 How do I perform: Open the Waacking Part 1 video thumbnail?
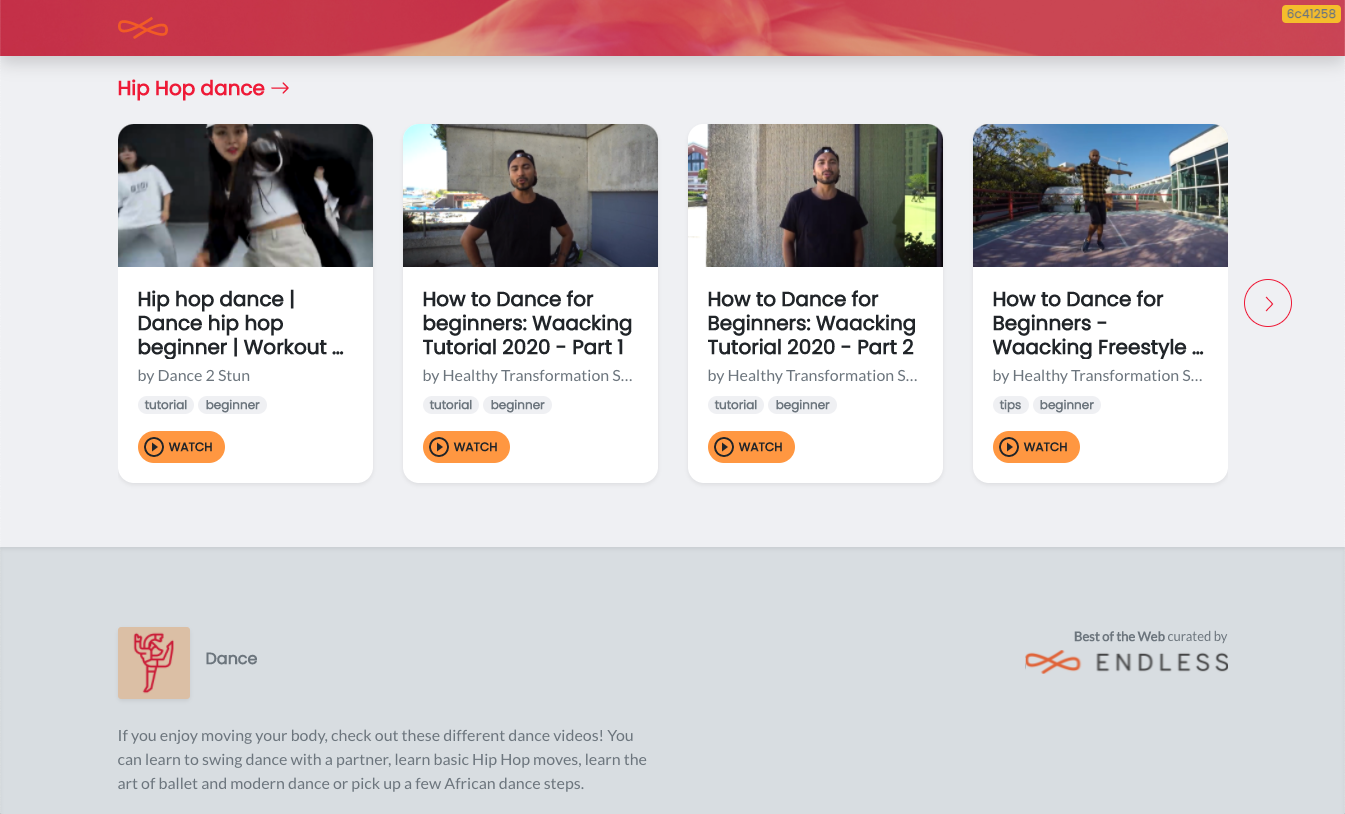(x=530, y=195)
